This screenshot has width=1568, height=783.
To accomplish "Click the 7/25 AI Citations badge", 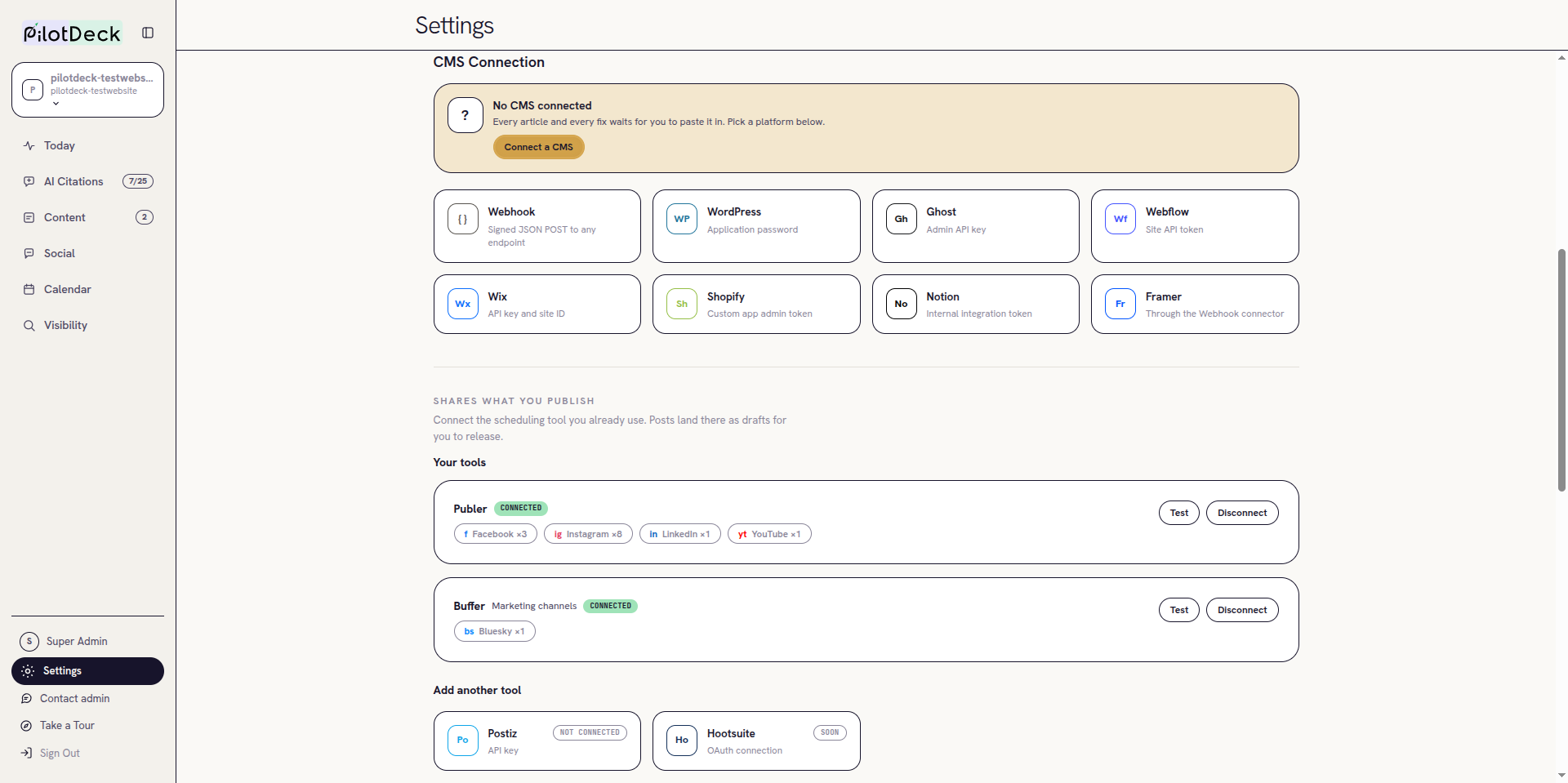I will (138, 181).
